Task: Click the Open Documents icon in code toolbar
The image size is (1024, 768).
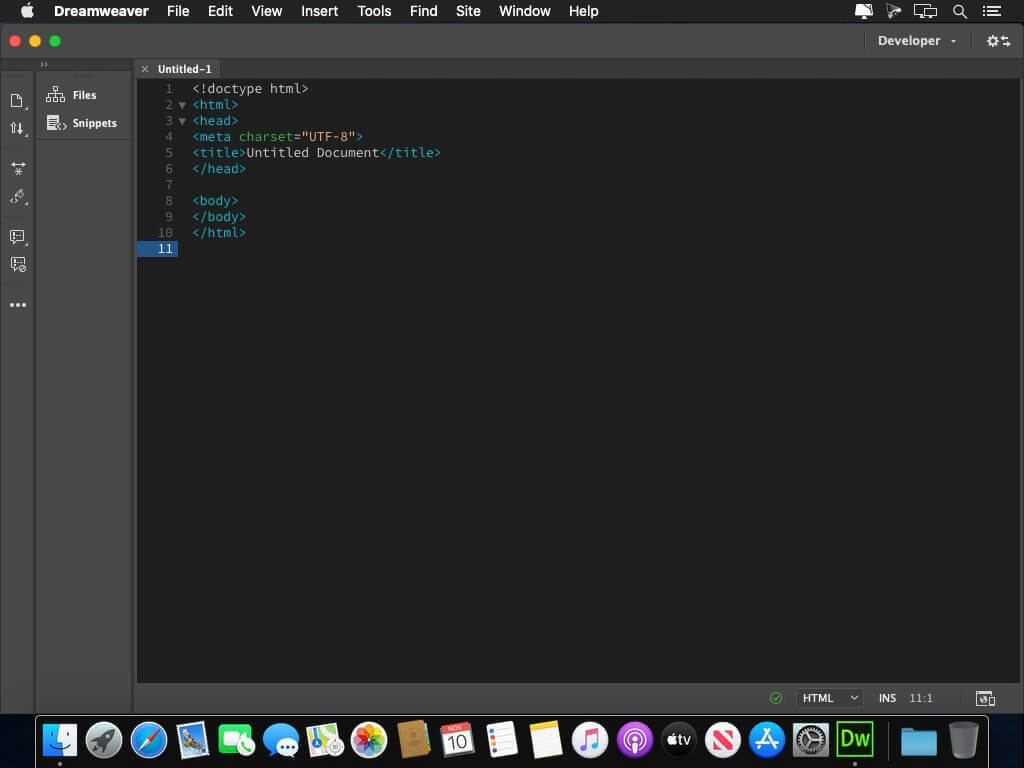Action: coord(17,100)
